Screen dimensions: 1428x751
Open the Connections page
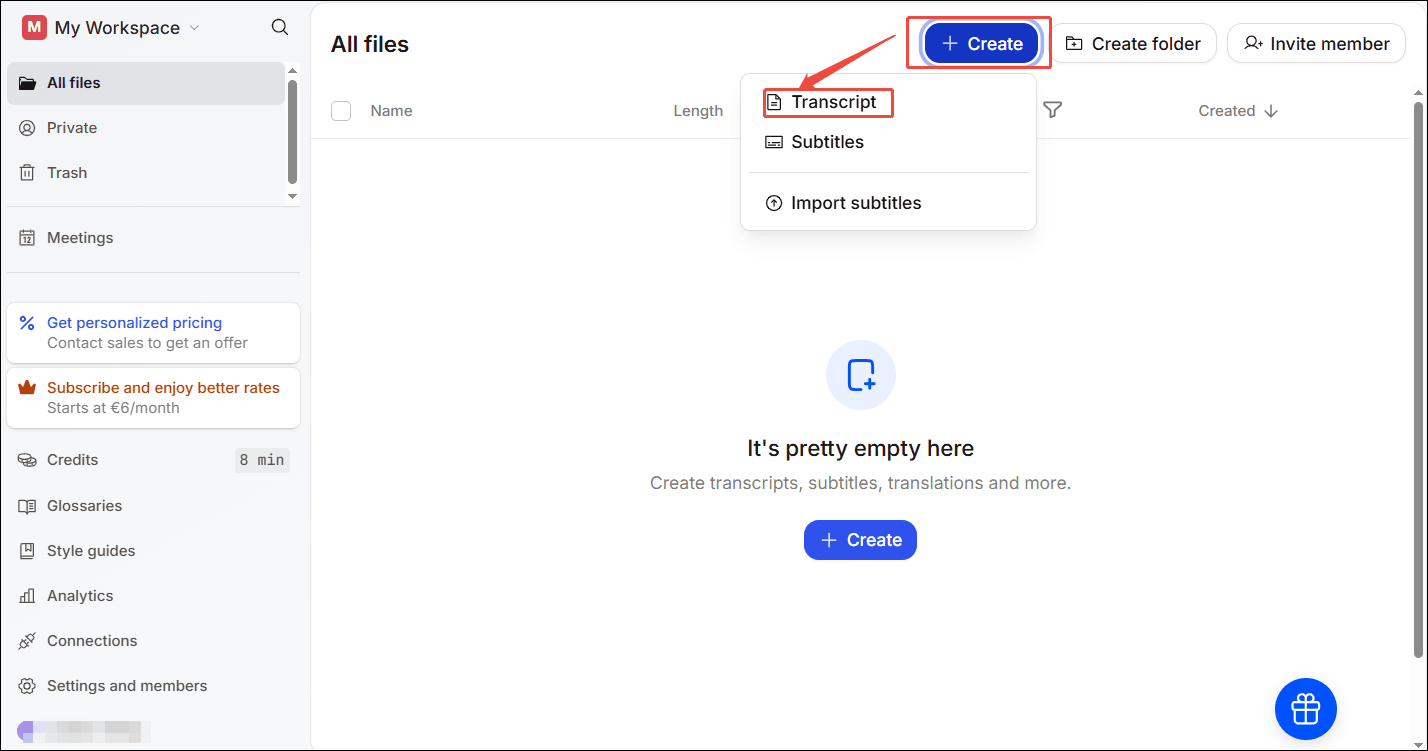[91, 640]
